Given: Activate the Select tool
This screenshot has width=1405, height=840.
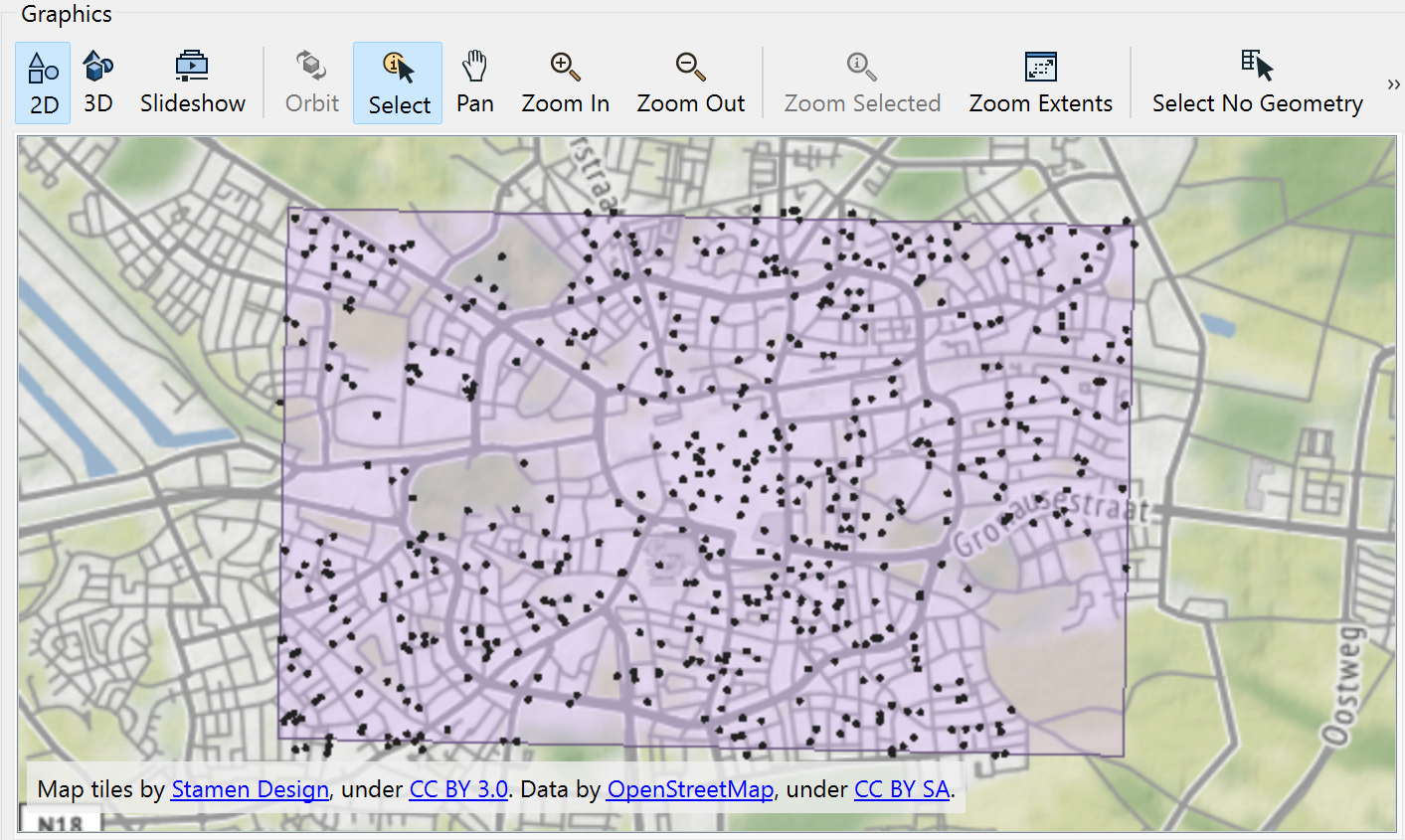Looking at the screenshot, I should coord(398,84).
